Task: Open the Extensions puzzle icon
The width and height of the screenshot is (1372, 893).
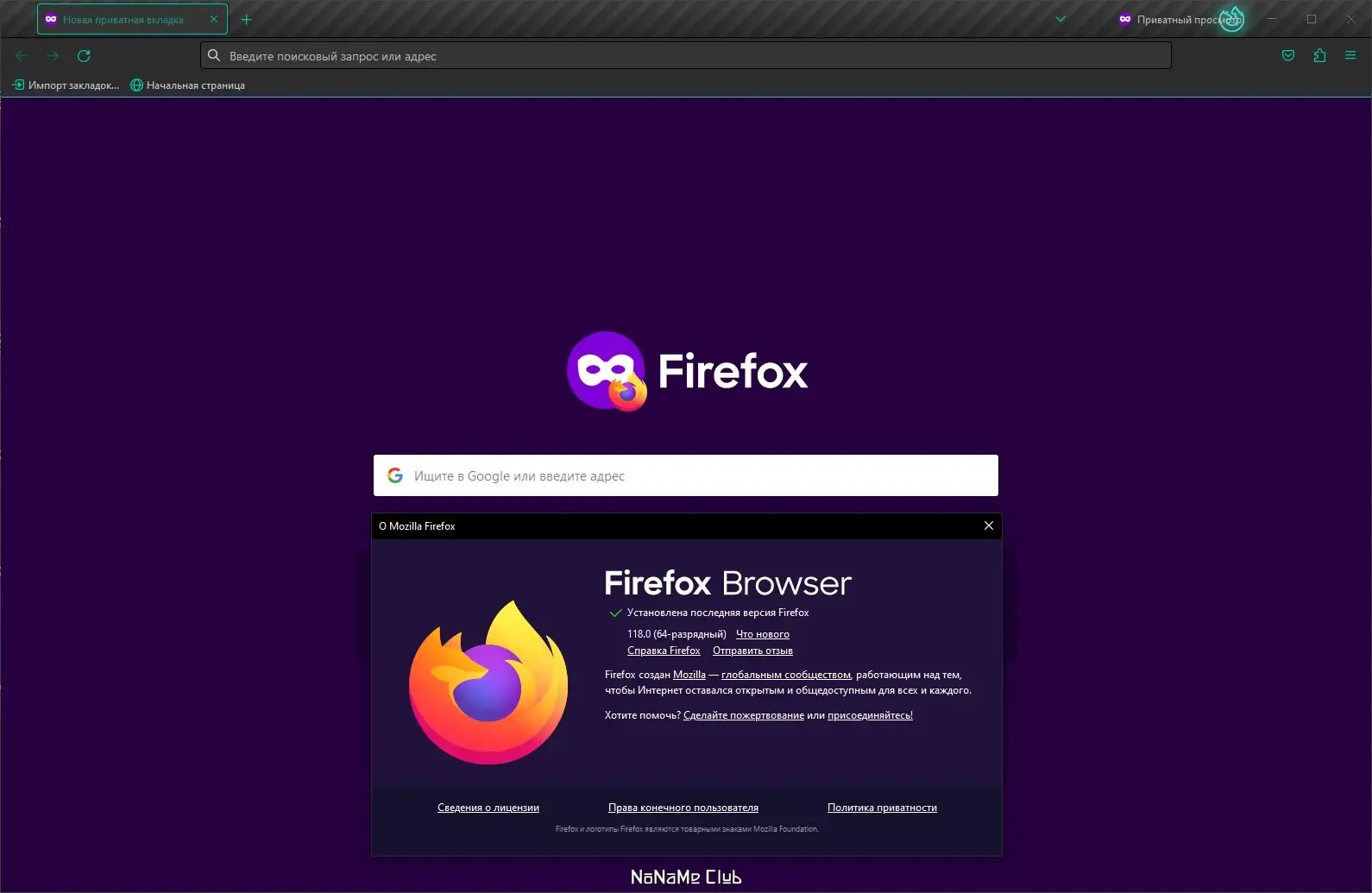Action: tap(1319, 56)
